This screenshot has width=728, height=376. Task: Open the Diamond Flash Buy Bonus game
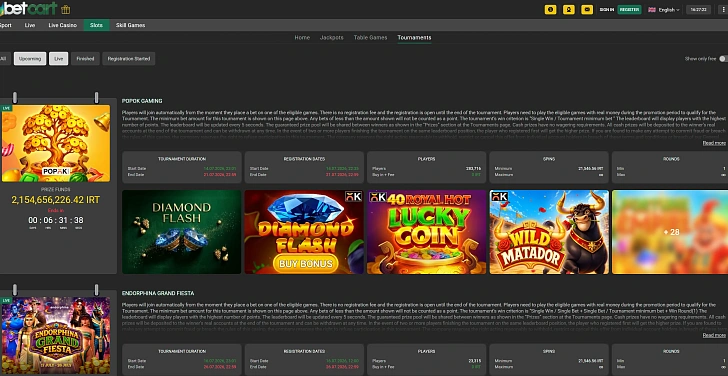304,232
